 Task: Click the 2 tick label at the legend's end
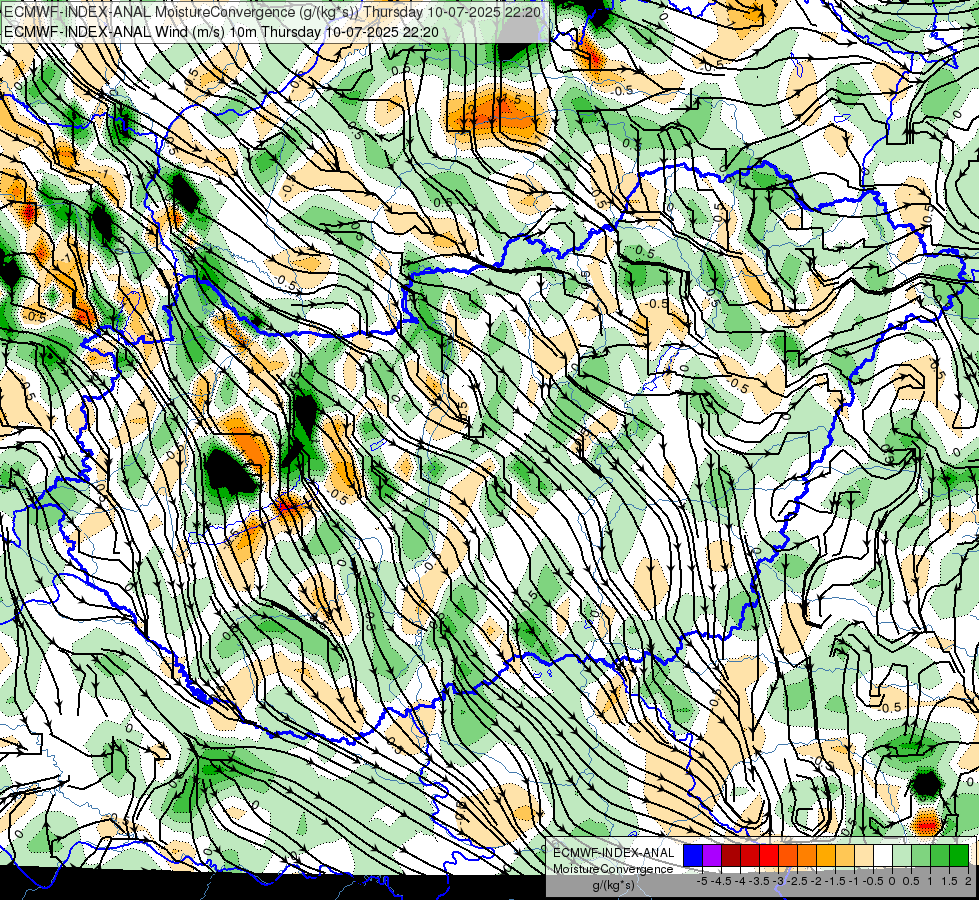point(968,881)
